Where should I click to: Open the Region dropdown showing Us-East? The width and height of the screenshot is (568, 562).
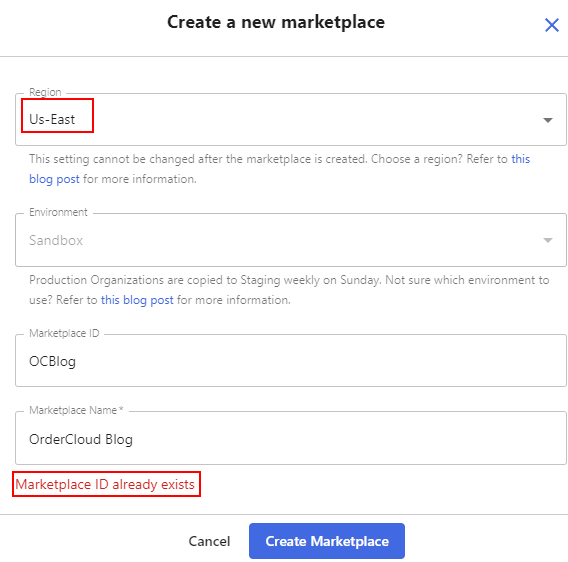[291, 120]
